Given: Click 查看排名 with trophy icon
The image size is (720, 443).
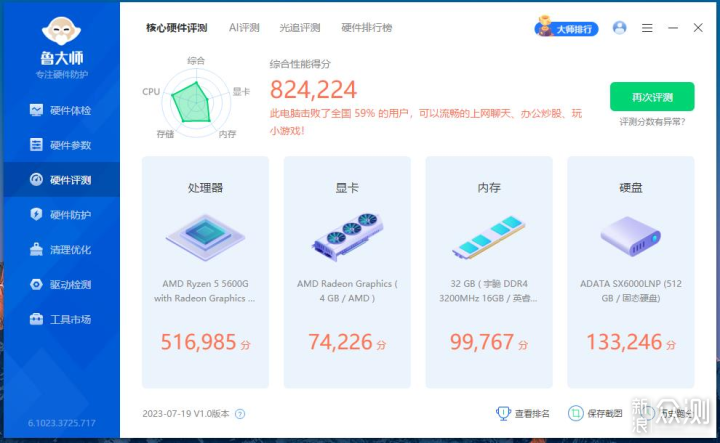Looking at the screenshot, I should click(523, 414).
